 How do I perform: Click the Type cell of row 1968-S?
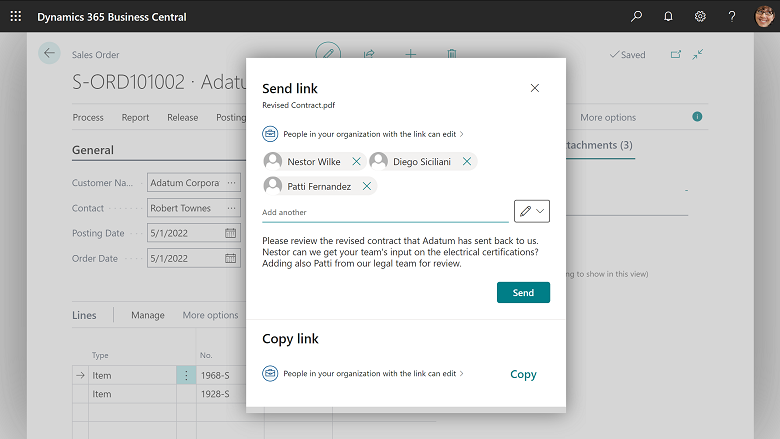pyautogui.click(x=132, y=375)
